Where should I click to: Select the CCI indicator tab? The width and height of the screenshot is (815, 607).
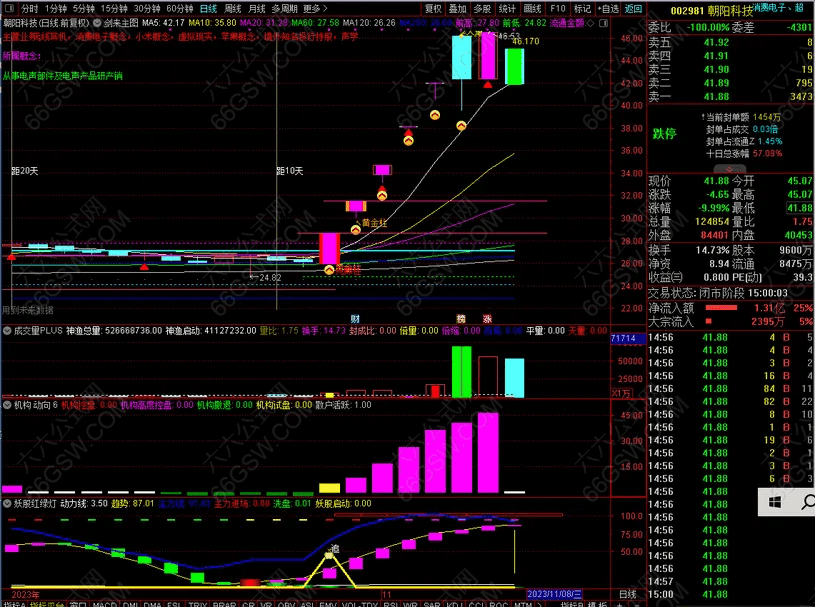[x=476, y=603]
